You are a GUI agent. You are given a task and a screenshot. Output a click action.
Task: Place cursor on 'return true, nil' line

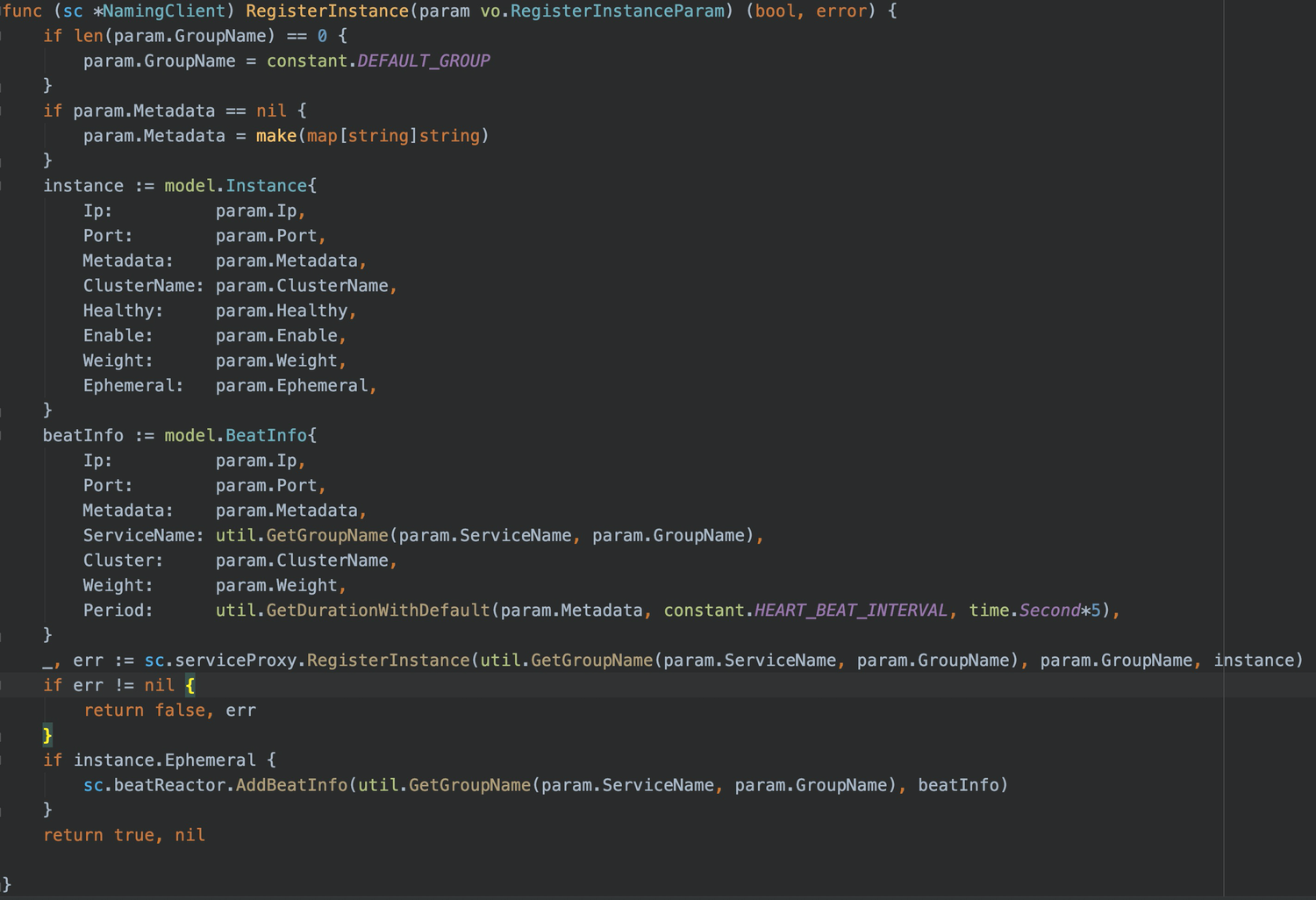point(124,835)
